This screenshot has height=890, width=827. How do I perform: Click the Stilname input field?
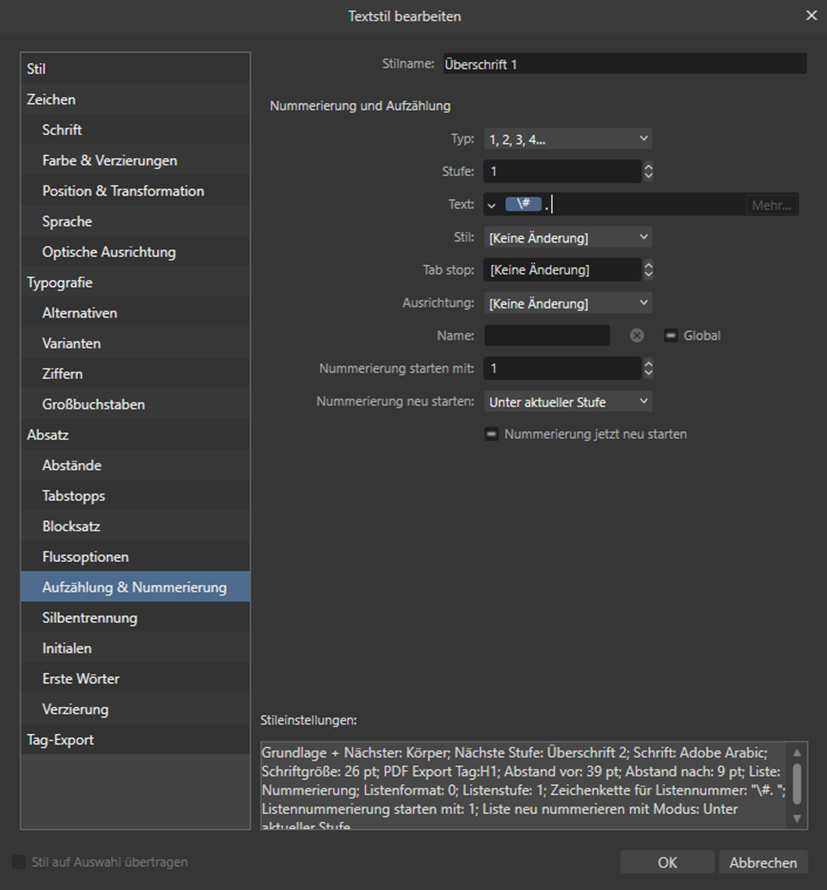[x=625, y=64]
